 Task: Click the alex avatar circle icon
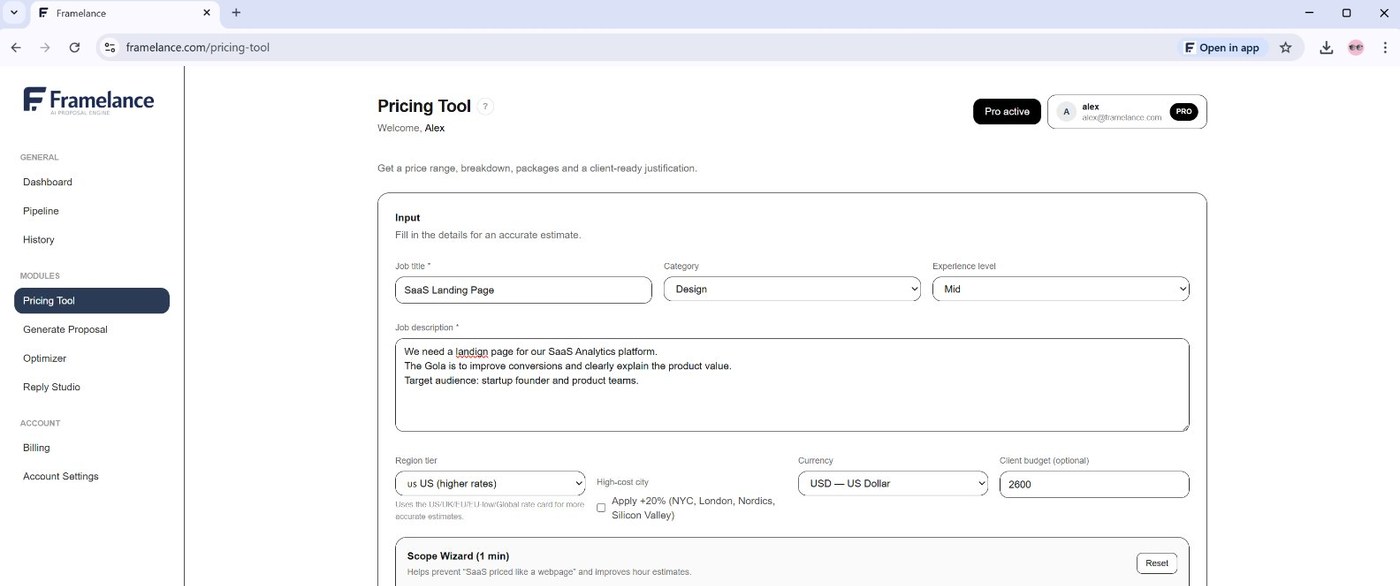tap(1066, 111)
